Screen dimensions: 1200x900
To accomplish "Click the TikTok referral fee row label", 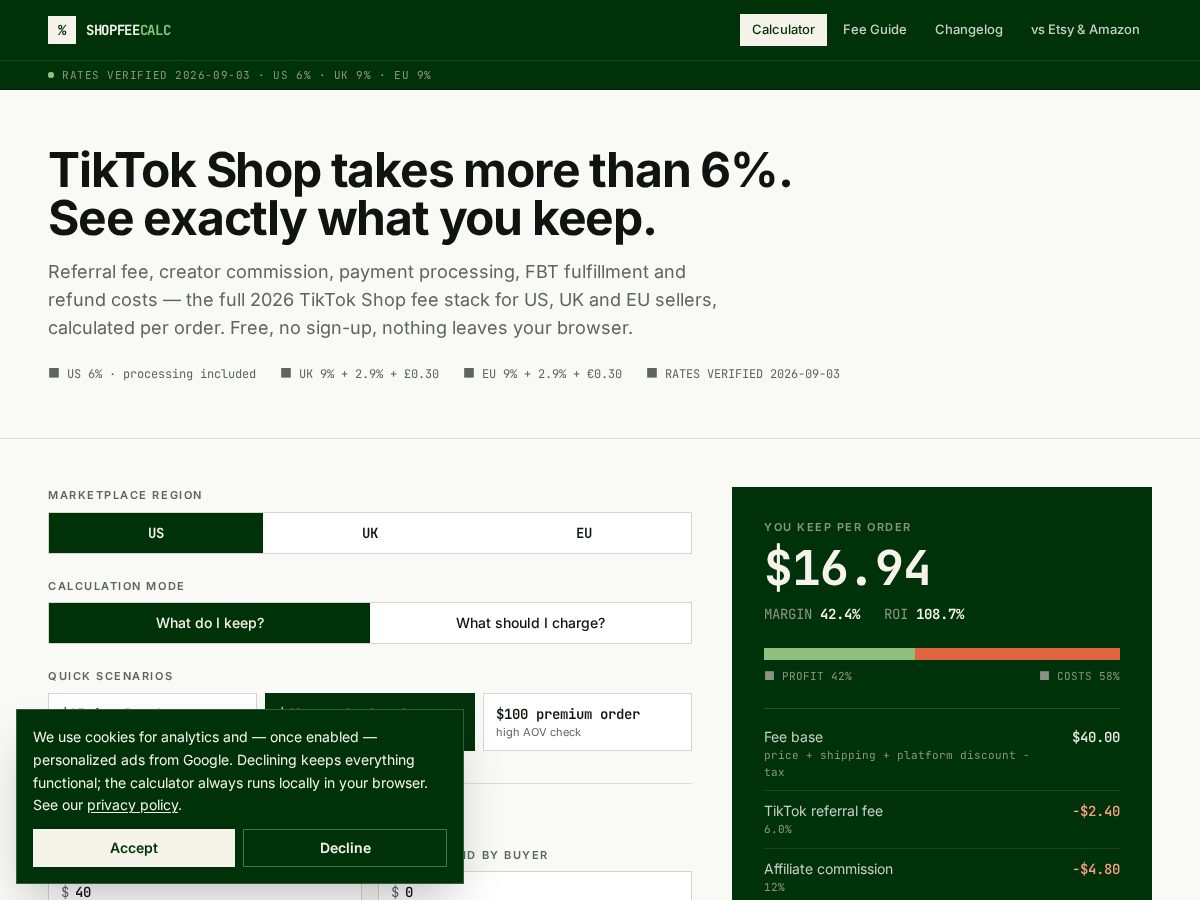I will 823,811.
